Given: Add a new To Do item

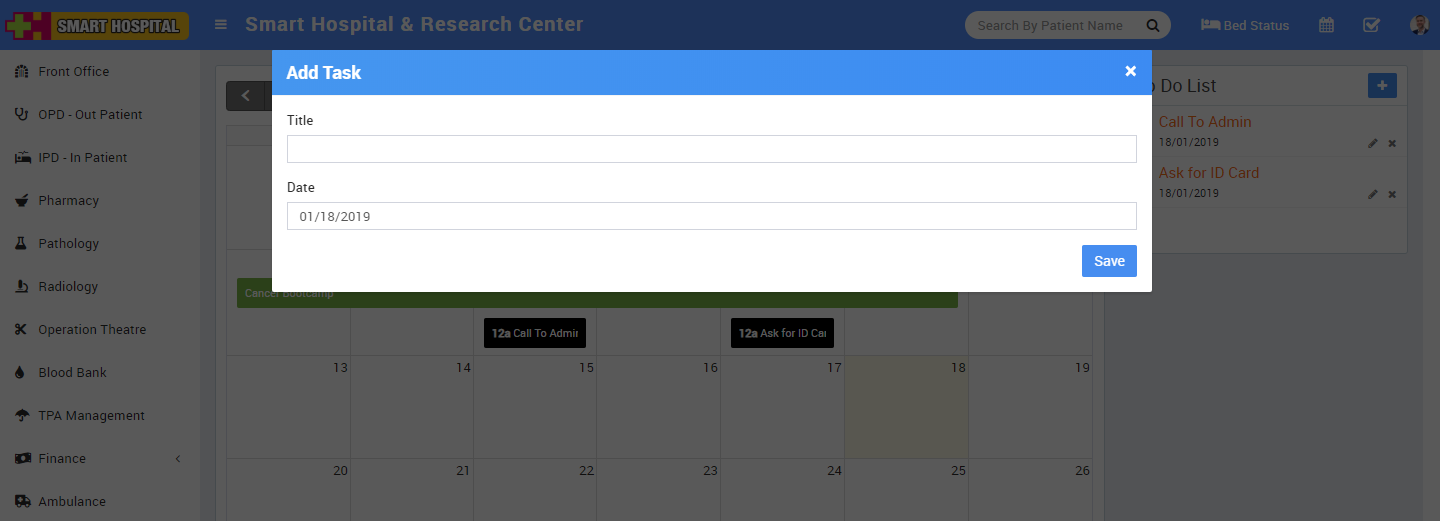Looking at the screenshot, I should [1382, 86].
